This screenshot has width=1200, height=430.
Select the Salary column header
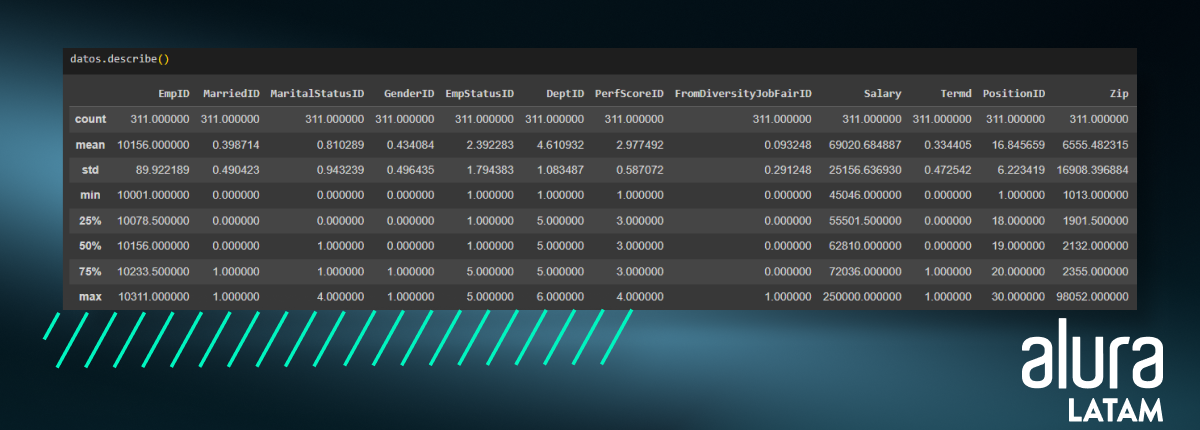(883, 94)
